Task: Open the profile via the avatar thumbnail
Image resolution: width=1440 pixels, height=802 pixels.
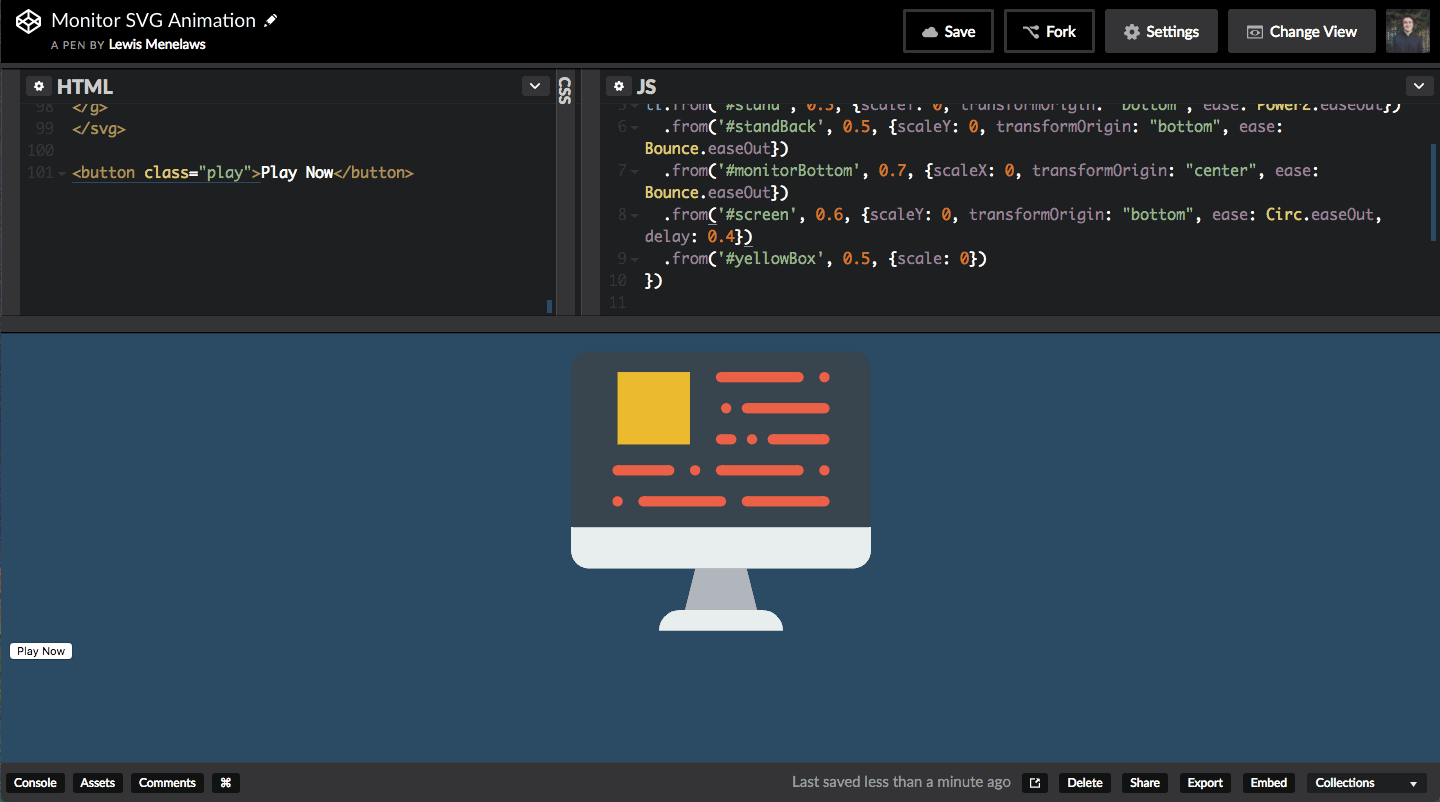Action: pos(1407,31)
